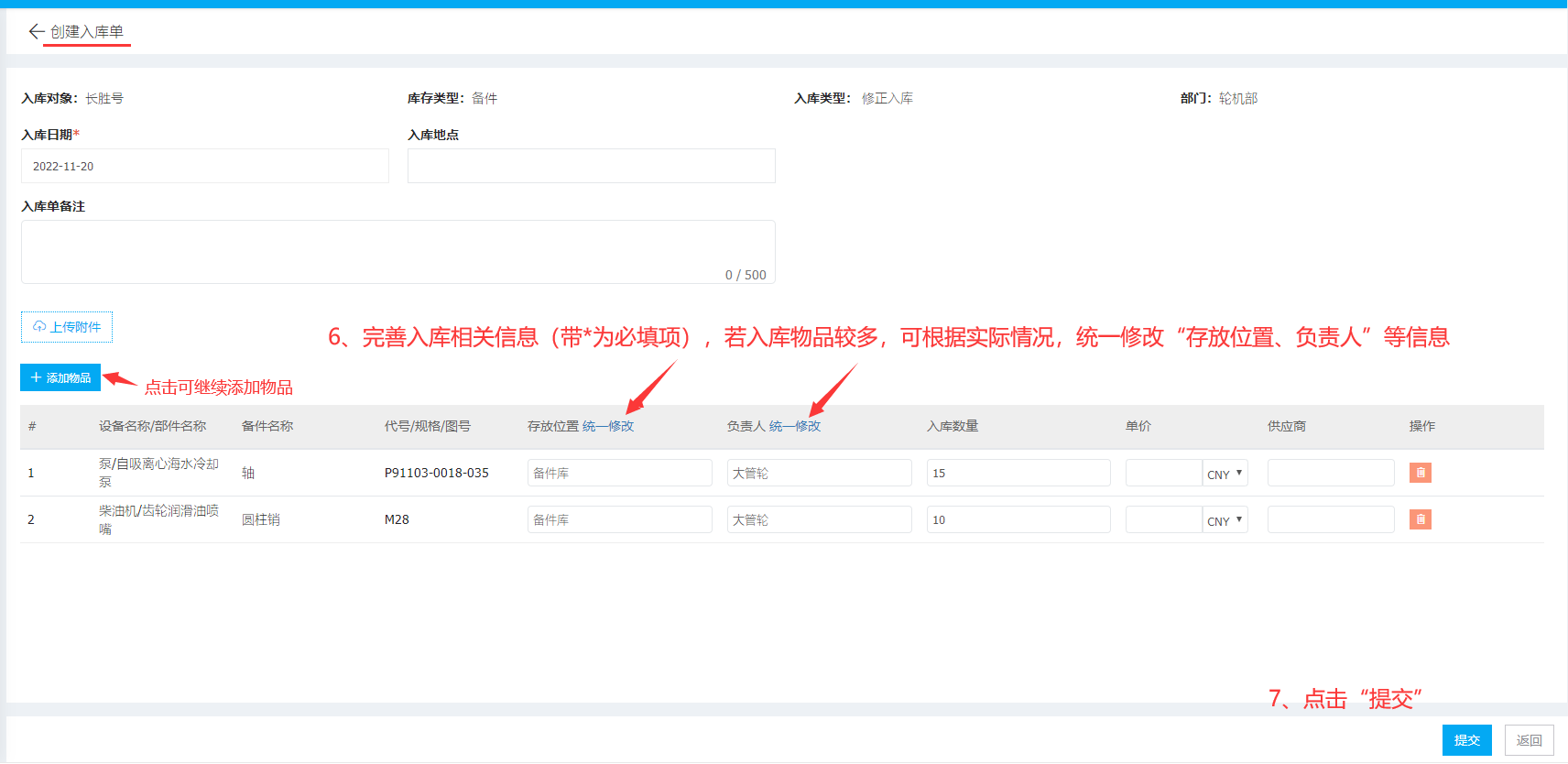Screen dimensions: 1568x764
Task: Click 统一修改 next to 存放位置
Action: pos(608,426)
